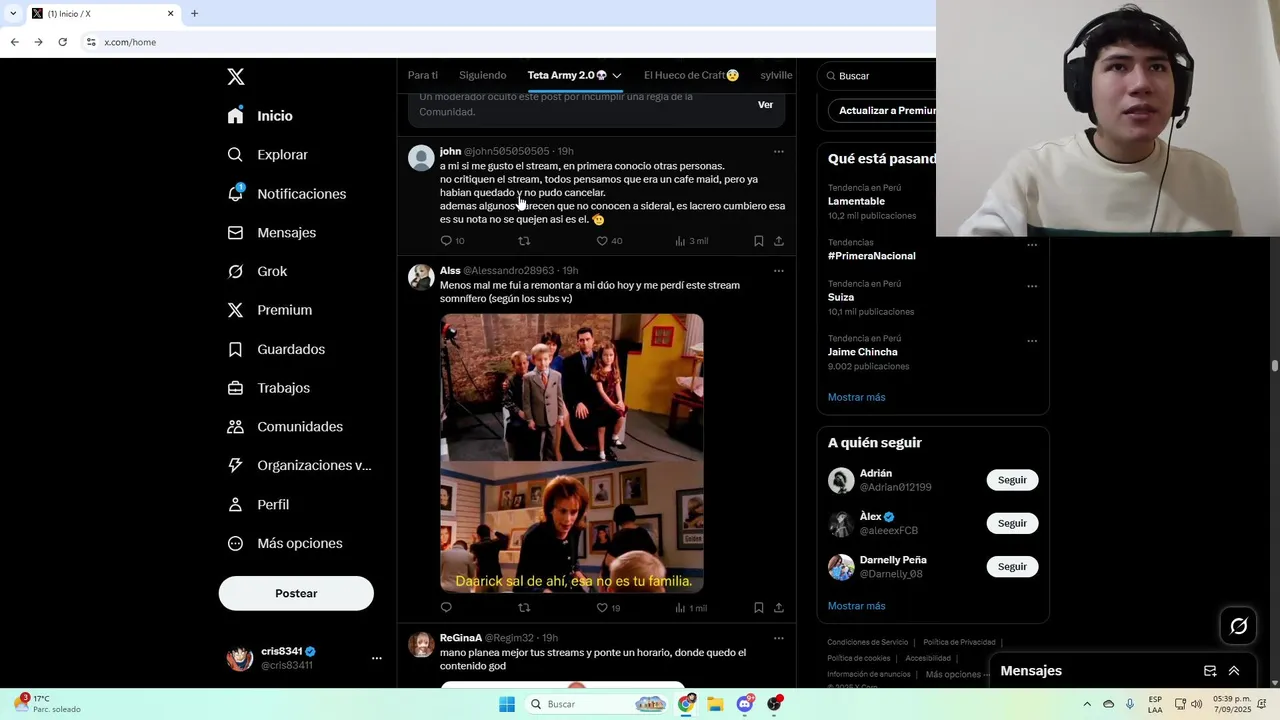The image size is (1280, 720).
Task: Click the Organizaciones lightning icon
Action: (x=235, y=465)
